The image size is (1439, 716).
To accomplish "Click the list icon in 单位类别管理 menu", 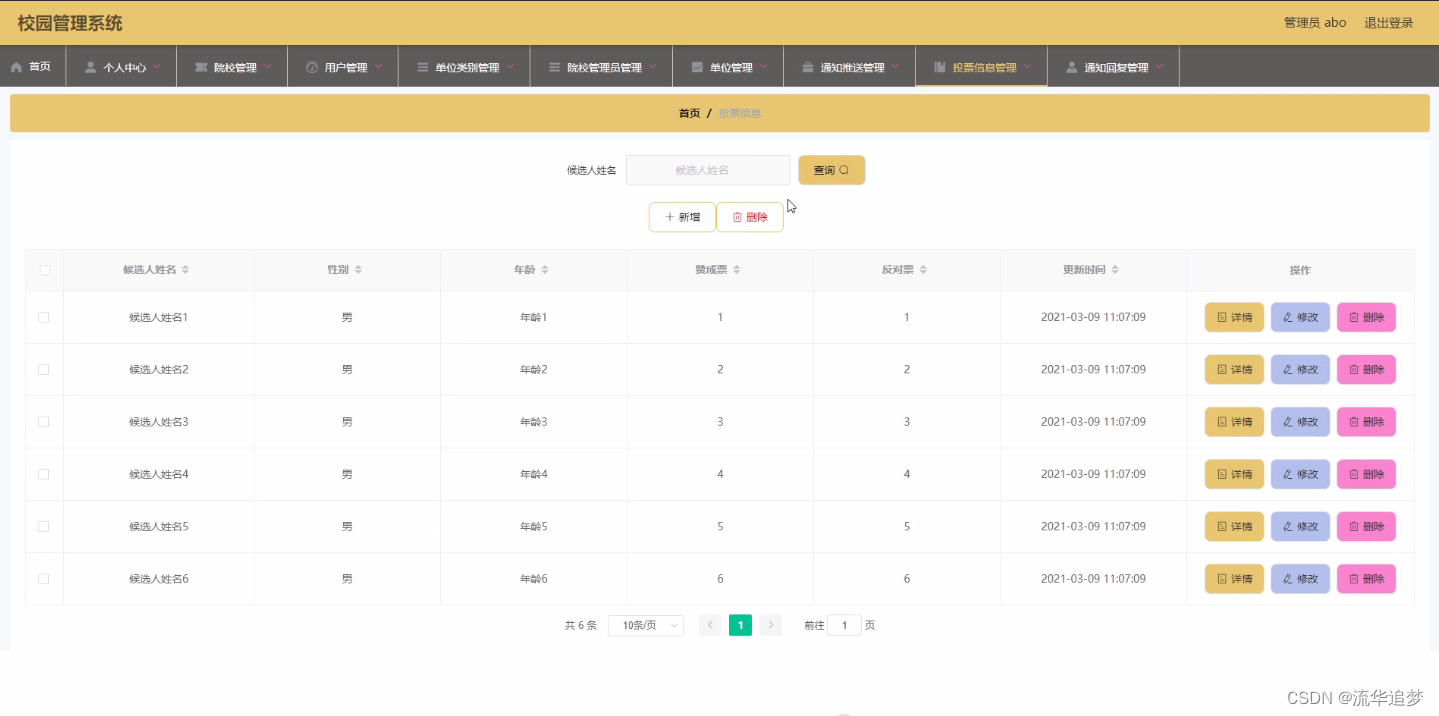I will (x=423, y=67).
